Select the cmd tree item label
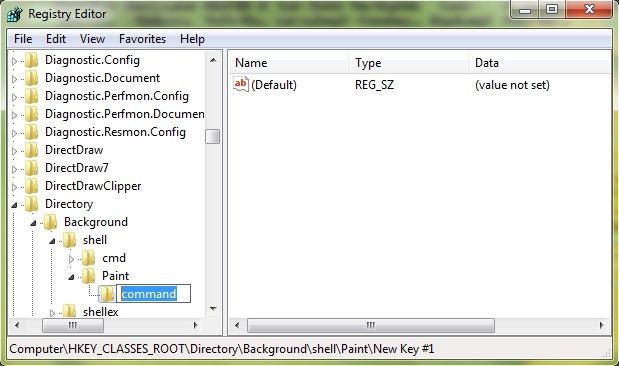The image size is (619, 366). [x=114, y=258]
